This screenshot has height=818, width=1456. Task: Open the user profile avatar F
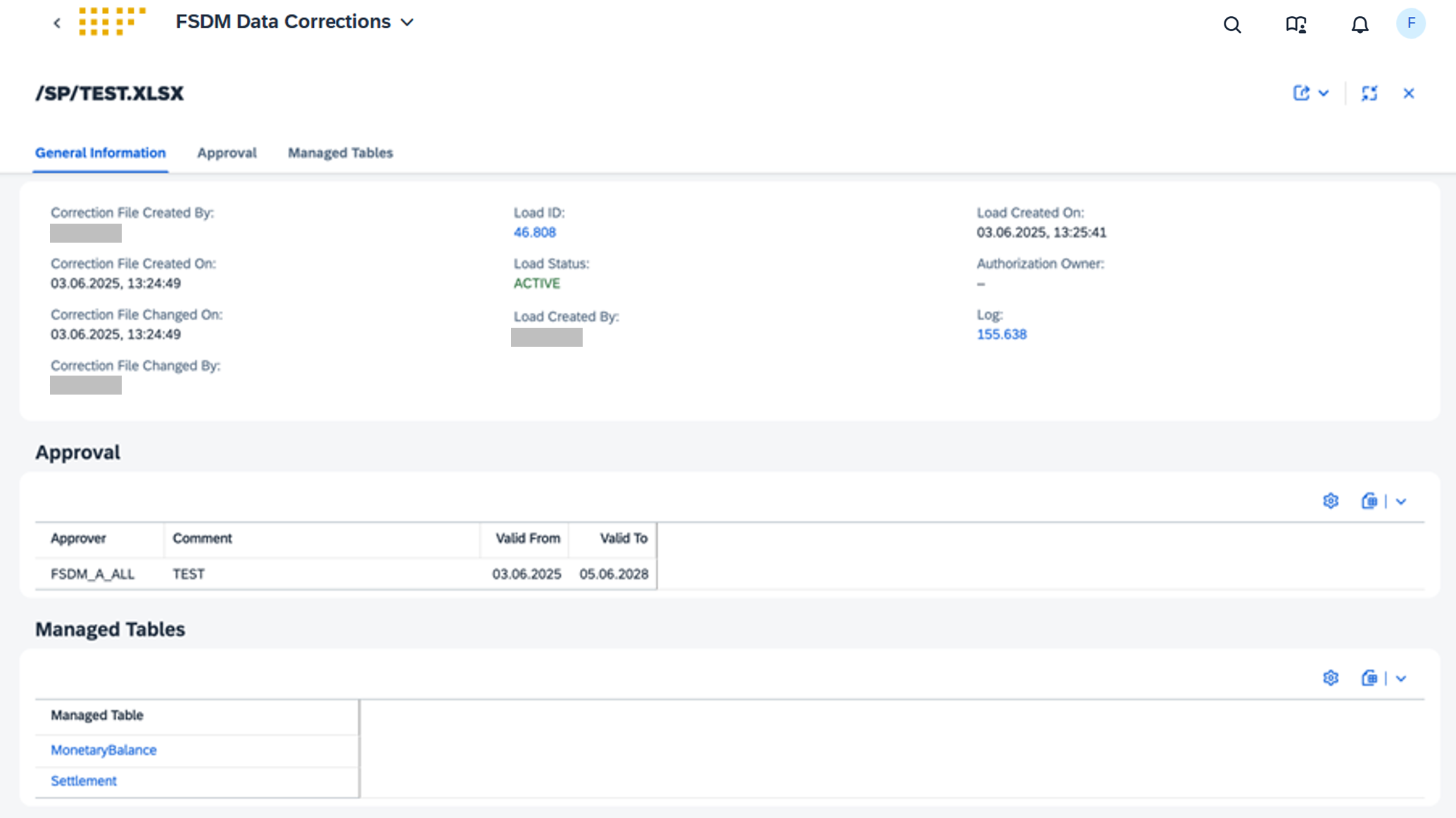coord(1410,24)
